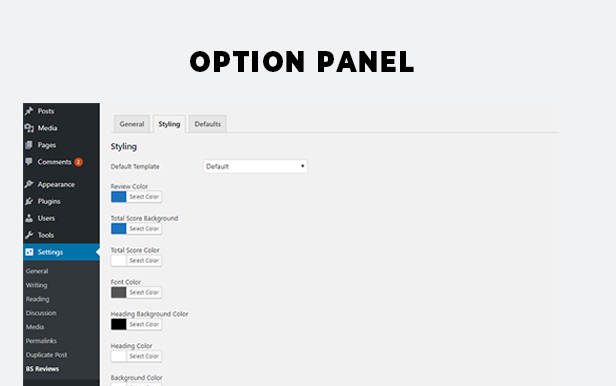
Task: Switch to the General tab
Action: coord(132,124)
